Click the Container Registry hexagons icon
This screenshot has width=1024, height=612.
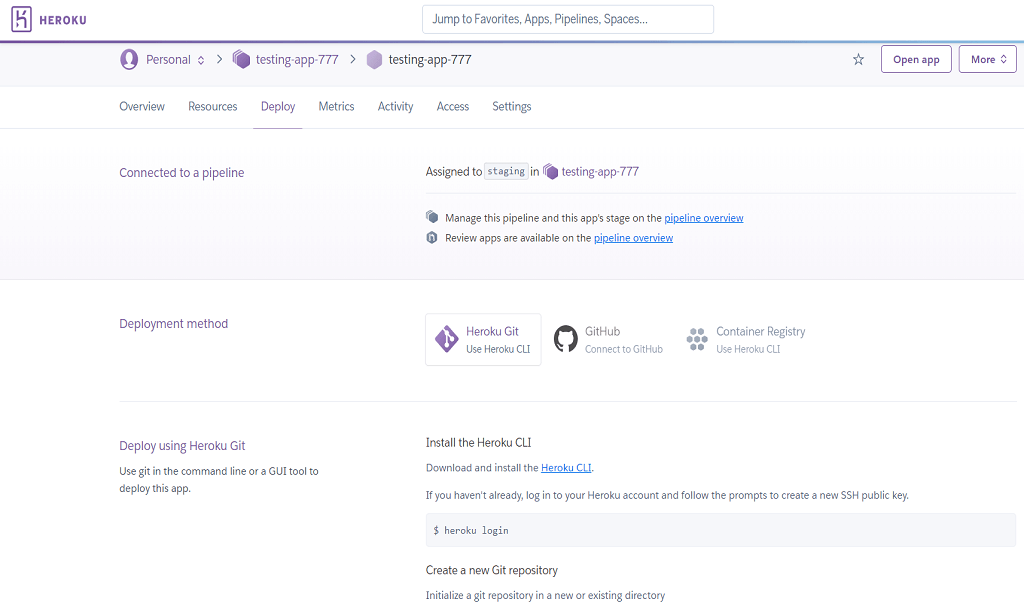click(697, 339)
